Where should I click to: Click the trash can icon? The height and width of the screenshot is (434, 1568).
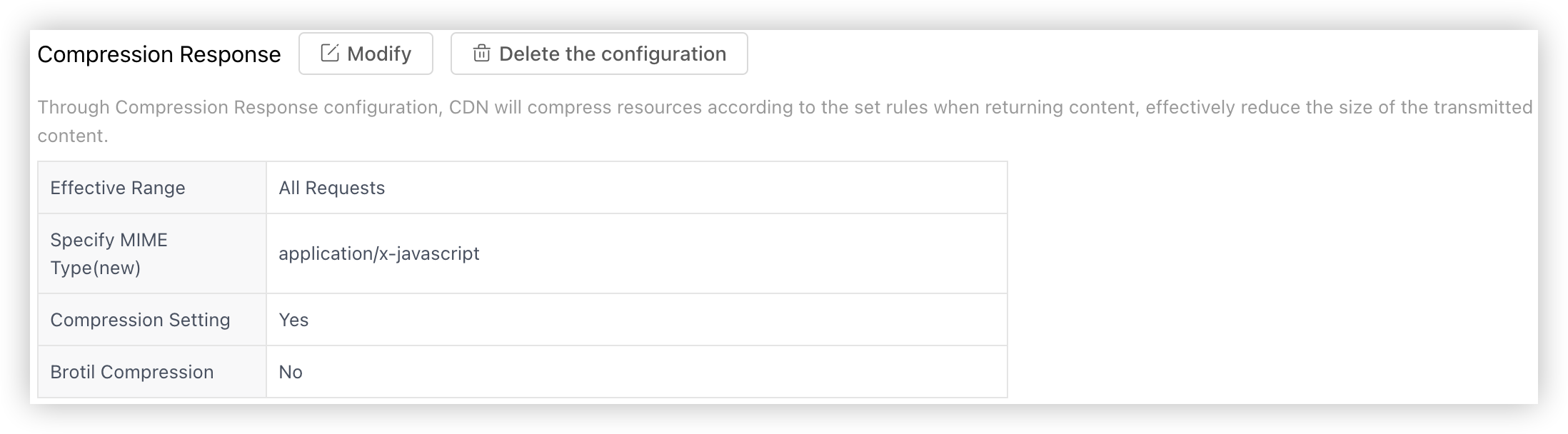coord(482,54)
